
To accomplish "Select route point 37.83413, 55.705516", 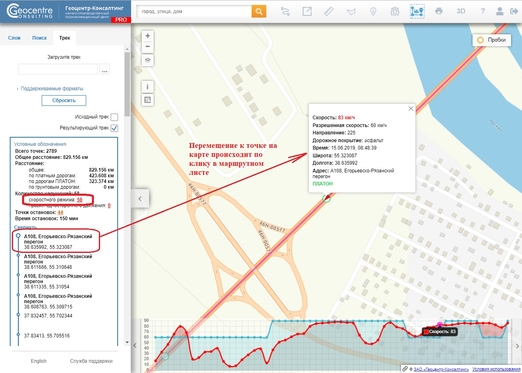I will tap(47, 336).
